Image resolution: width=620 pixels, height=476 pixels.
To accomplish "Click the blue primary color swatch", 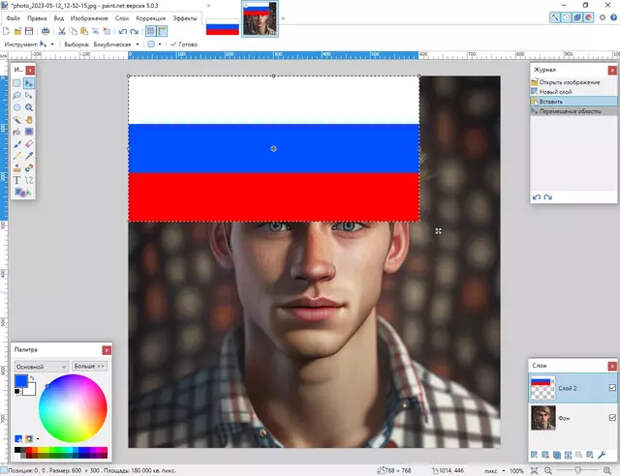I will click(x=21, y=381).
